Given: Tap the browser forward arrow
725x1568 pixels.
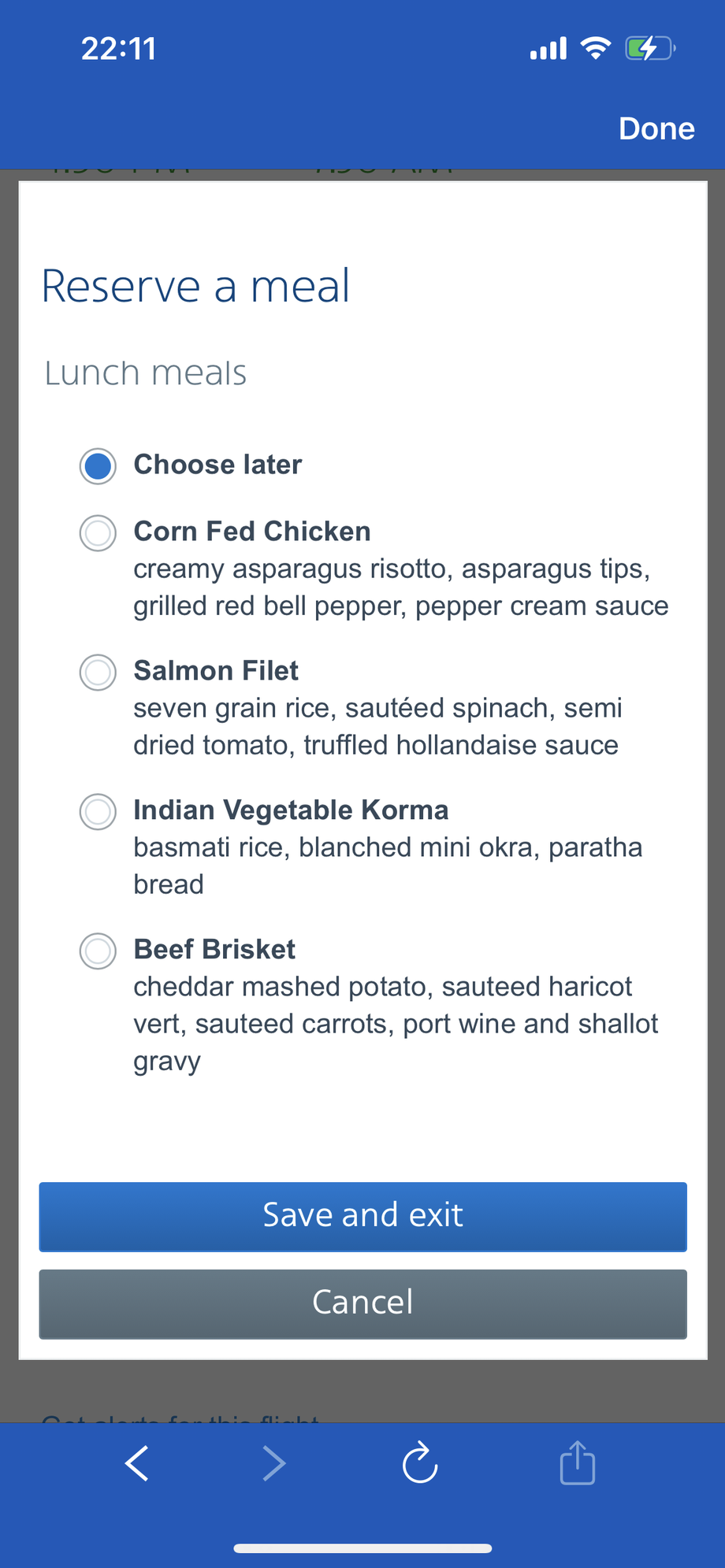Looking at the screenshot, I should tap(273, 1464).
